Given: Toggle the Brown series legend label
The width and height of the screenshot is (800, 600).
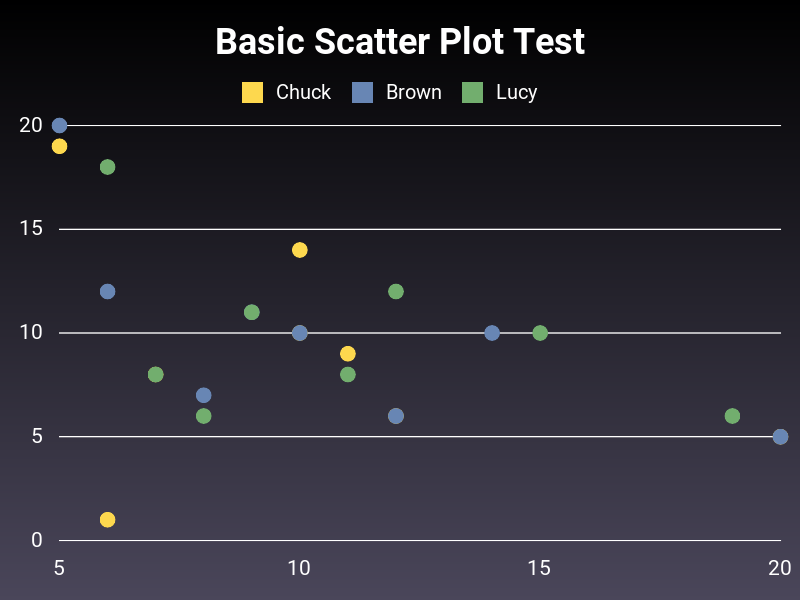Looking at the screenshot, I should (414, 92).
